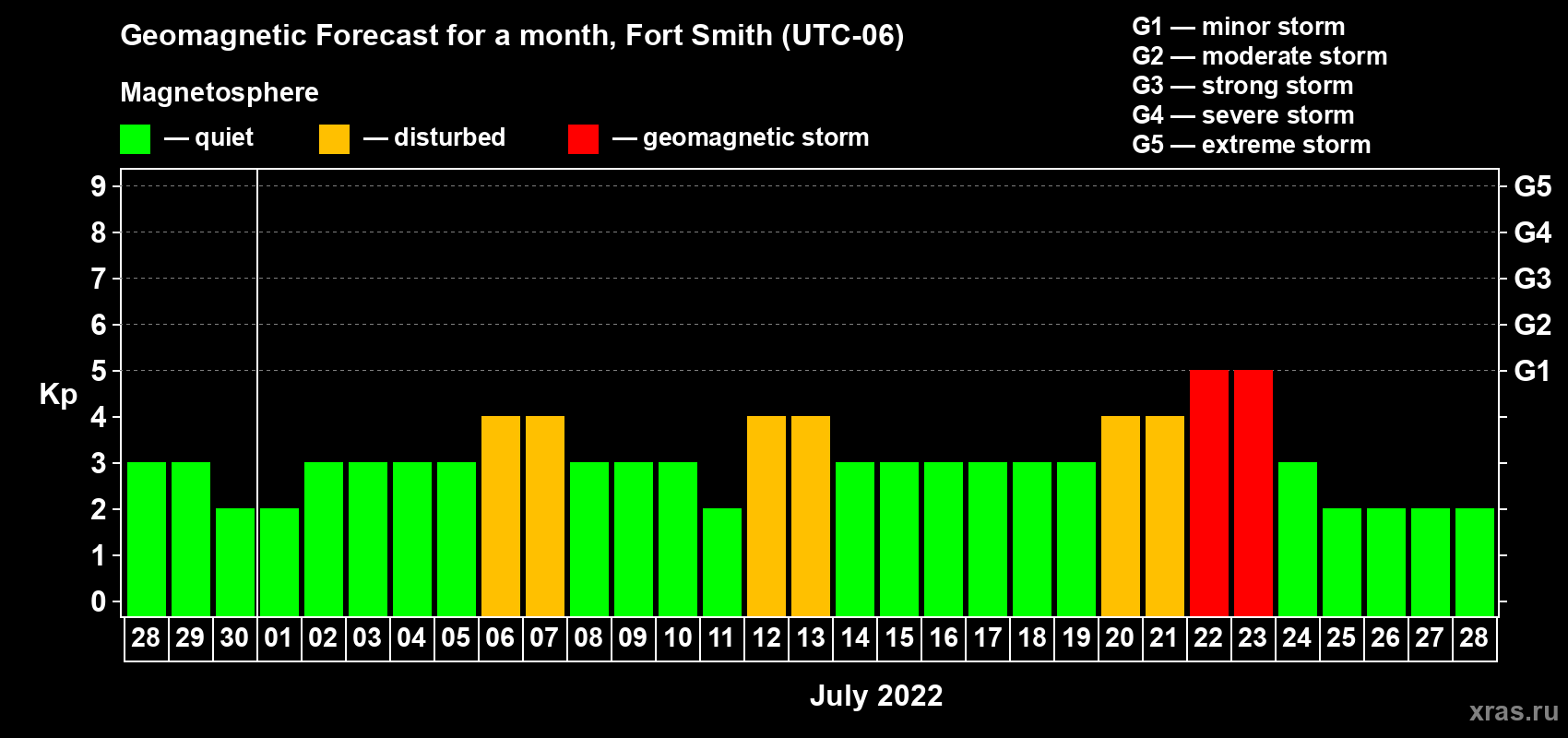Click the Geomagnetic Forecast chart title
1568x738 pixels.
512,35
